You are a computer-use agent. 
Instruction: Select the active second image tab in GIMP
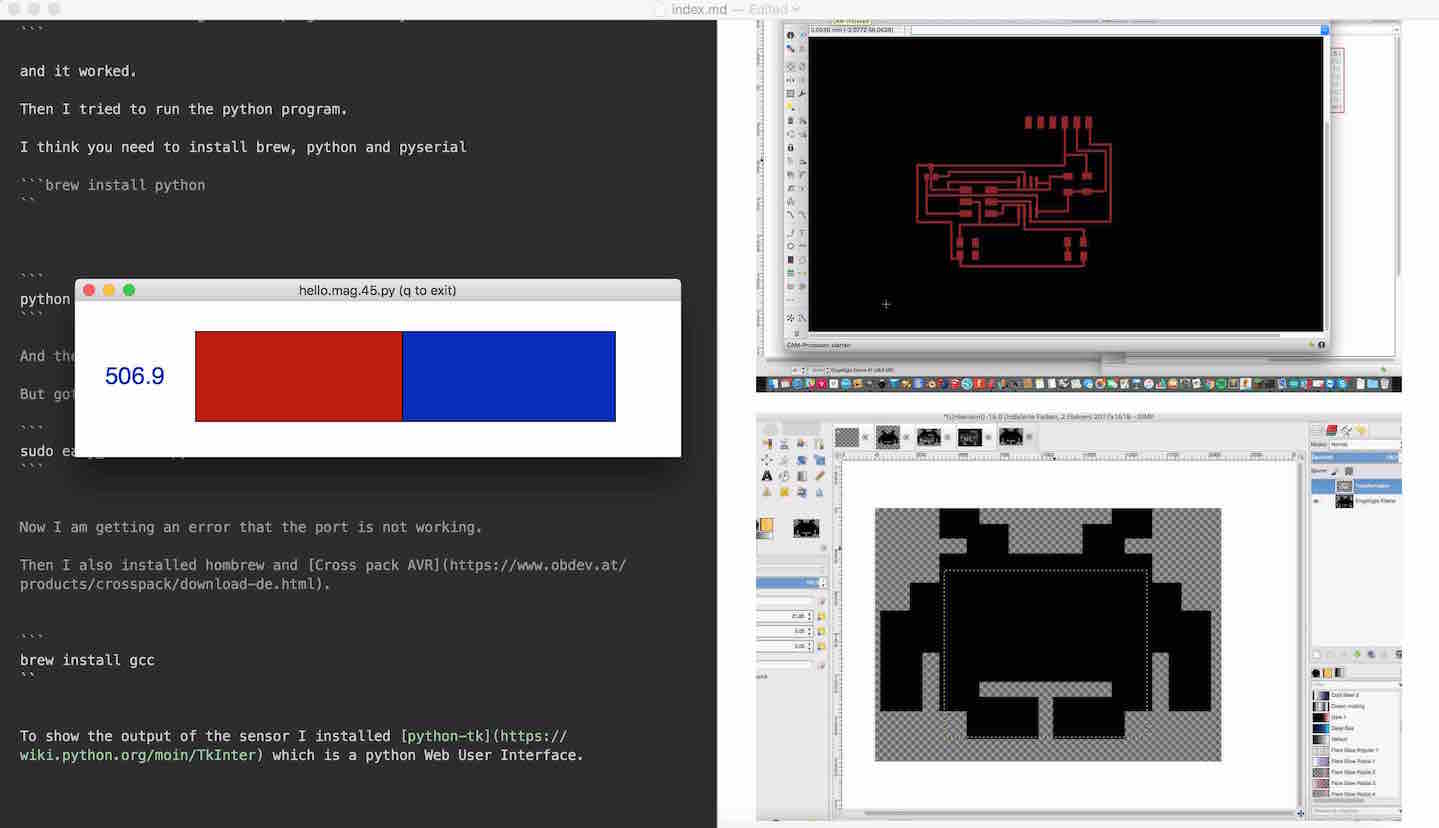[x=888, y=437]
